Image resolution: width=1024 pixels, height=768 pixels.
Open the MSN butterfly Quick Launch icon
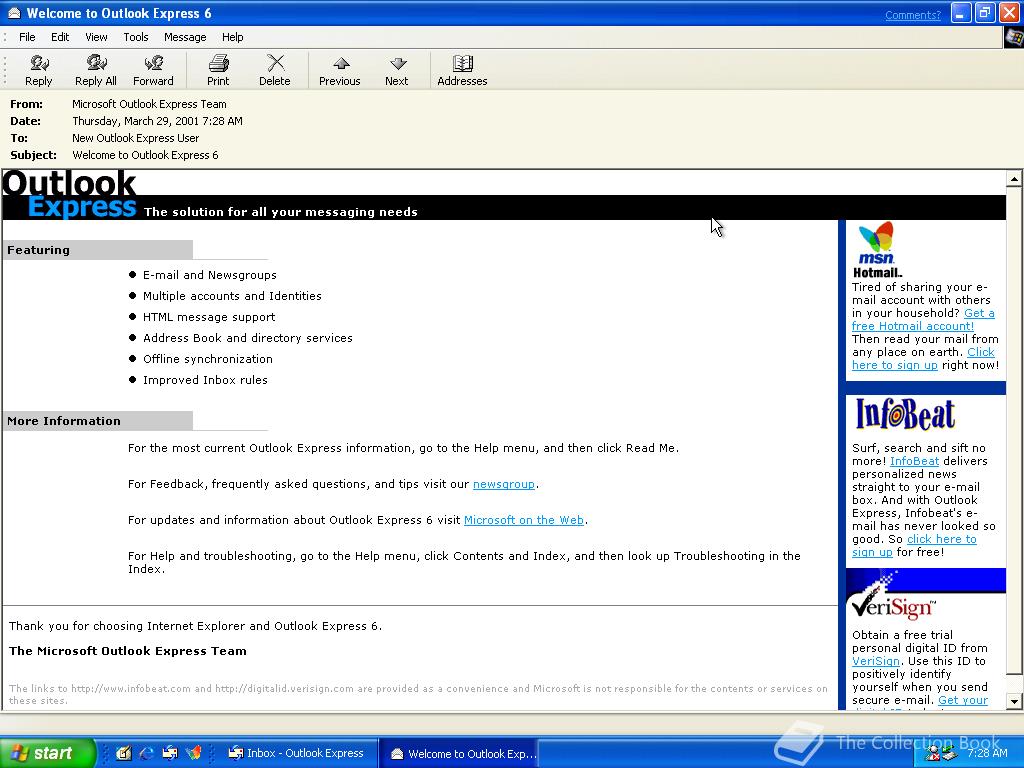[x=193, y=753]
